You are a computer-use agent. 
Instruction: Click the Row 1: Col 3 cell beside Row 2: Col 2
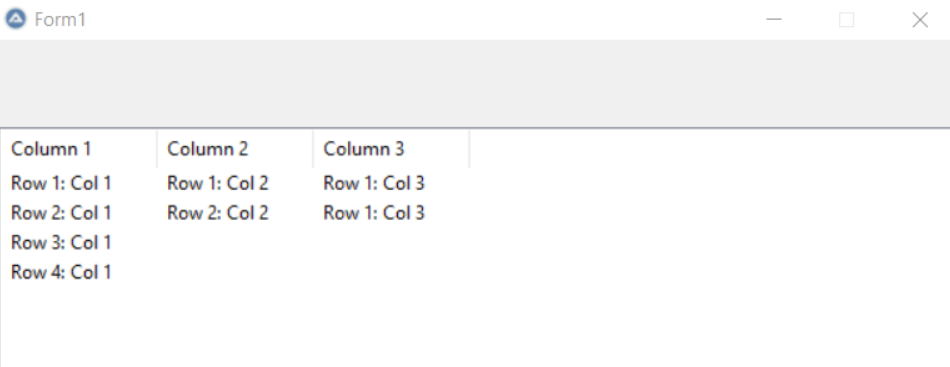pyautogui.click(x=374, y=213)
